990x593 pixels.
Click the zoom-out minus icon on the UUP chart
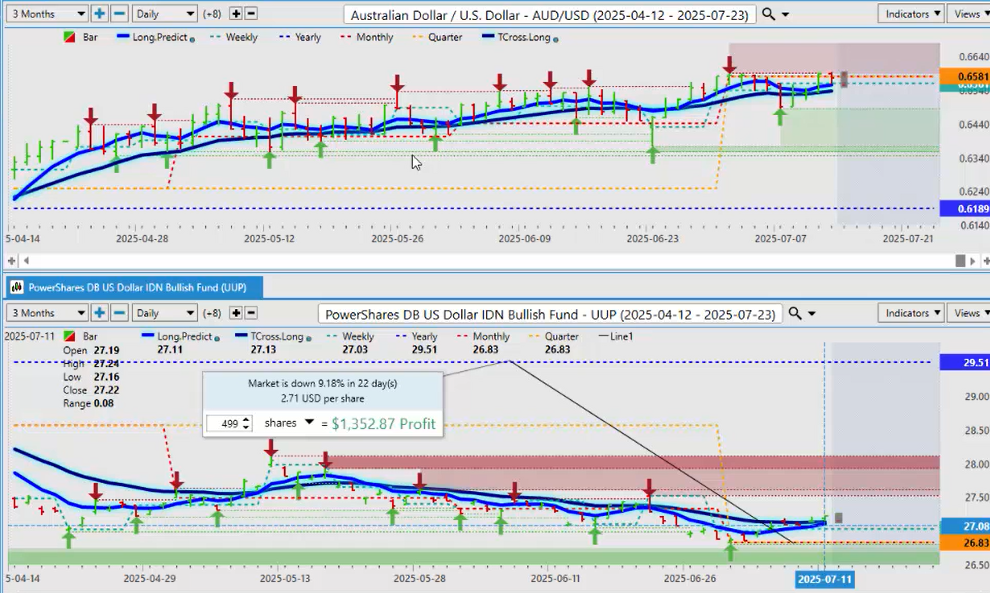click(119, 313)
